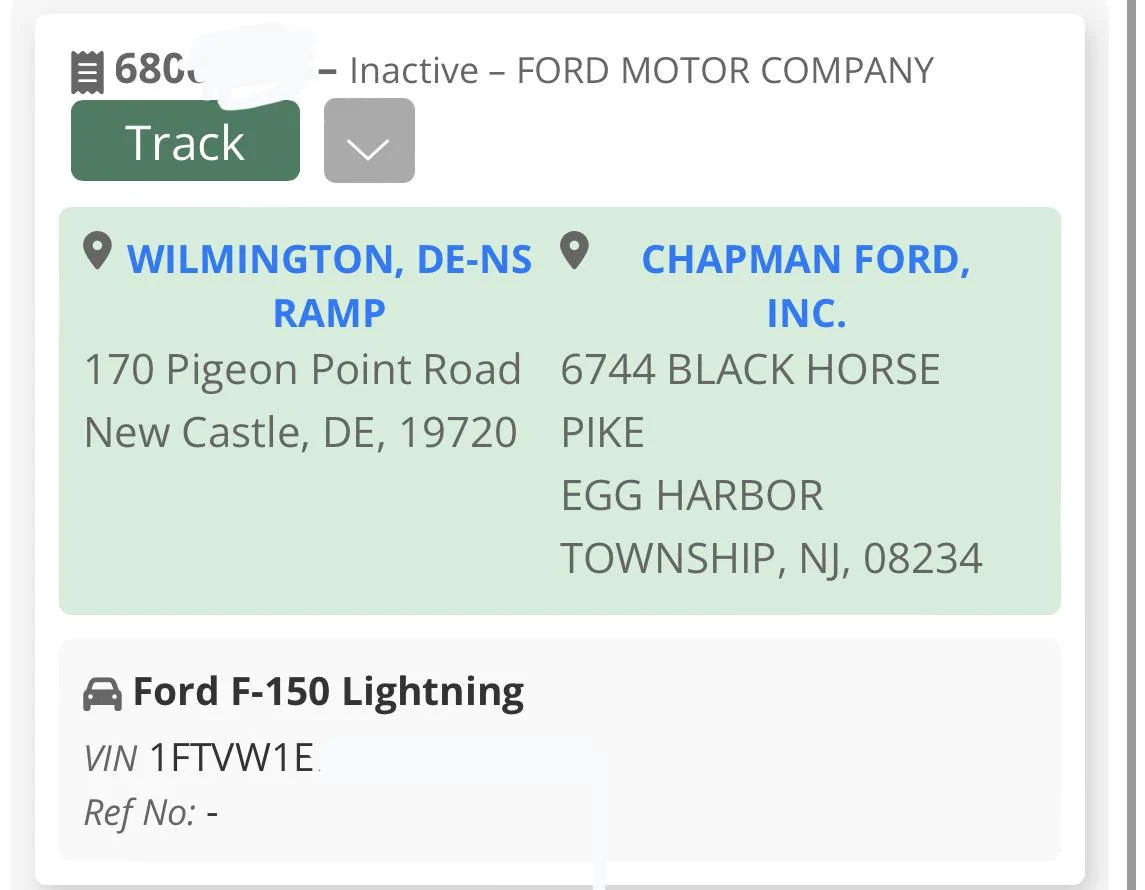The width and height of the screenshot is (1145, 890).
Task: Click the car icon beside Ford F-150 Lightning
Action: (x=102, y=693)
